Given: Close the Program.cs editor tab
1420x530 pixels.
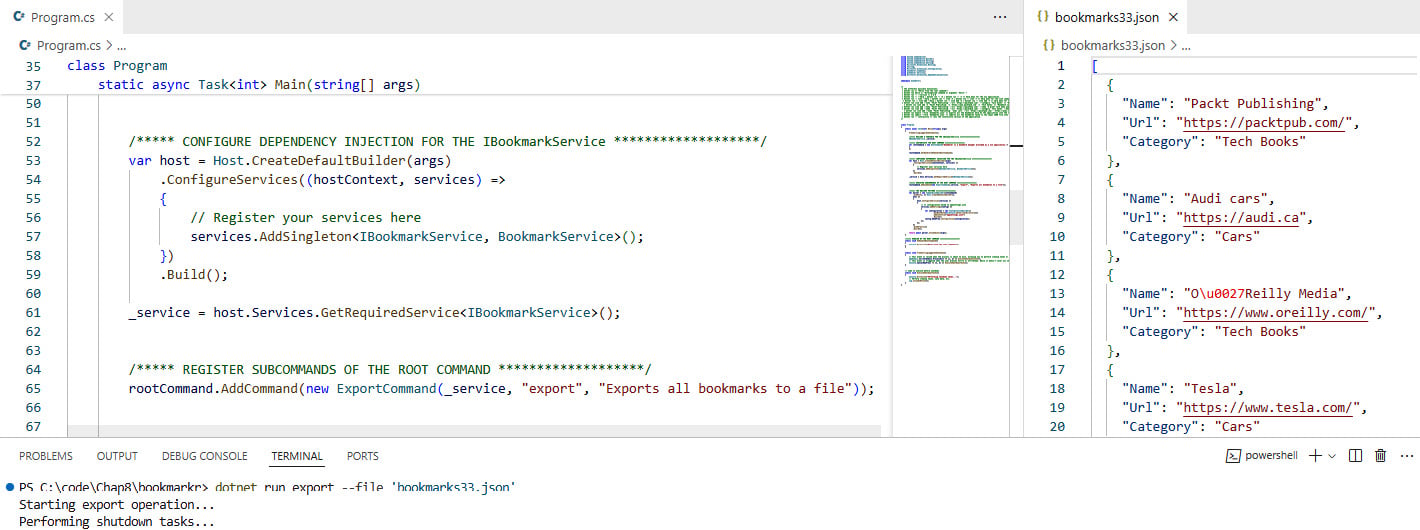Looking at the screenshot, I should [109, 18].
